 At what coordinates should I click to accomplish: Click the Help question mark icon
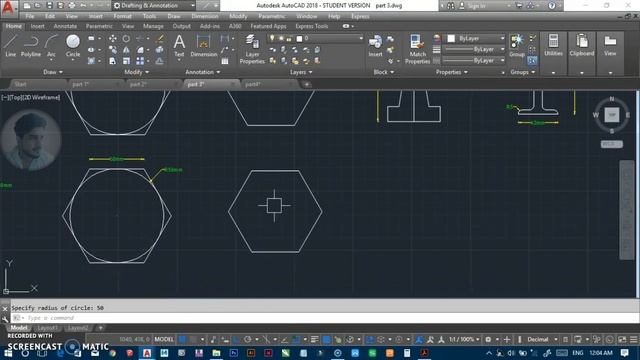tap(551, 6)
